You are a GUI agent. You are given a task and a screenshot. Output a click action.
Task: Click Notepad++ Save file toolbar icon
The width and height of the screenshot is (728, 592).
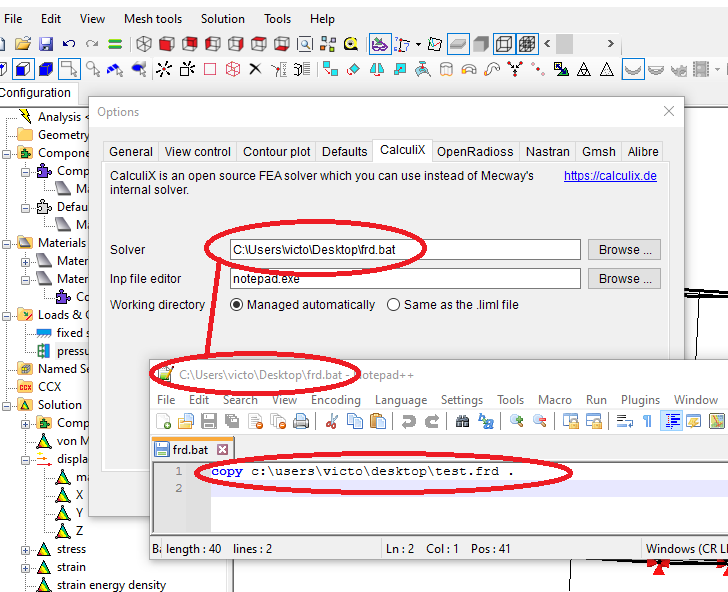tap(208, 422)
